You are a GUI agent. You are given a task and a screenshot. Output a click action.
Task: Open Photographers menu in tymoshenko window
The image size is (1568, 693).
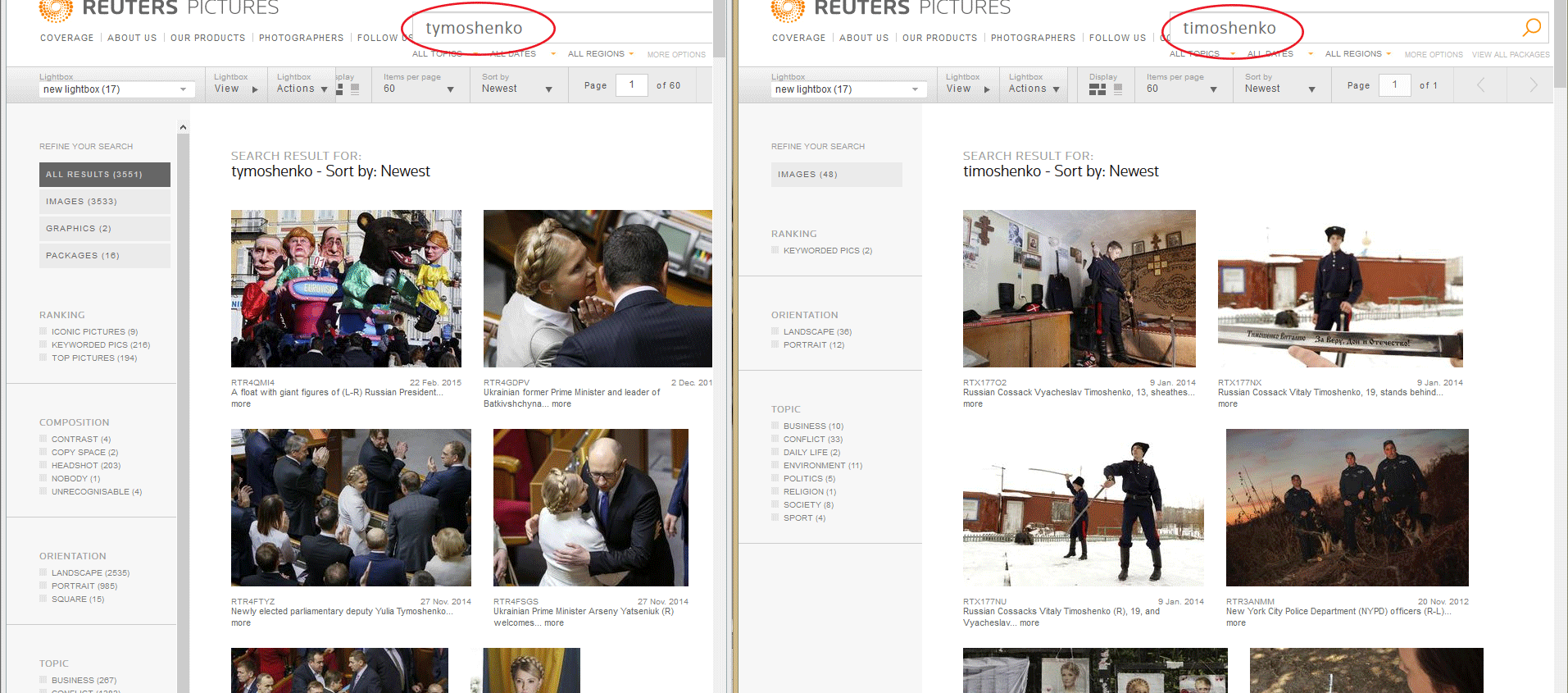(x=301, y=38)
